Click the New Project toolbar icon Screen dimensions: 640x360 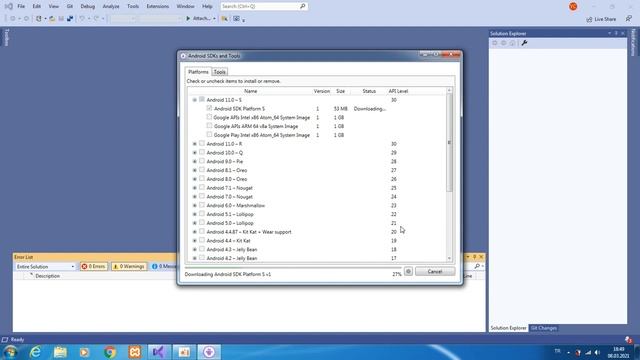pos(39,19)
